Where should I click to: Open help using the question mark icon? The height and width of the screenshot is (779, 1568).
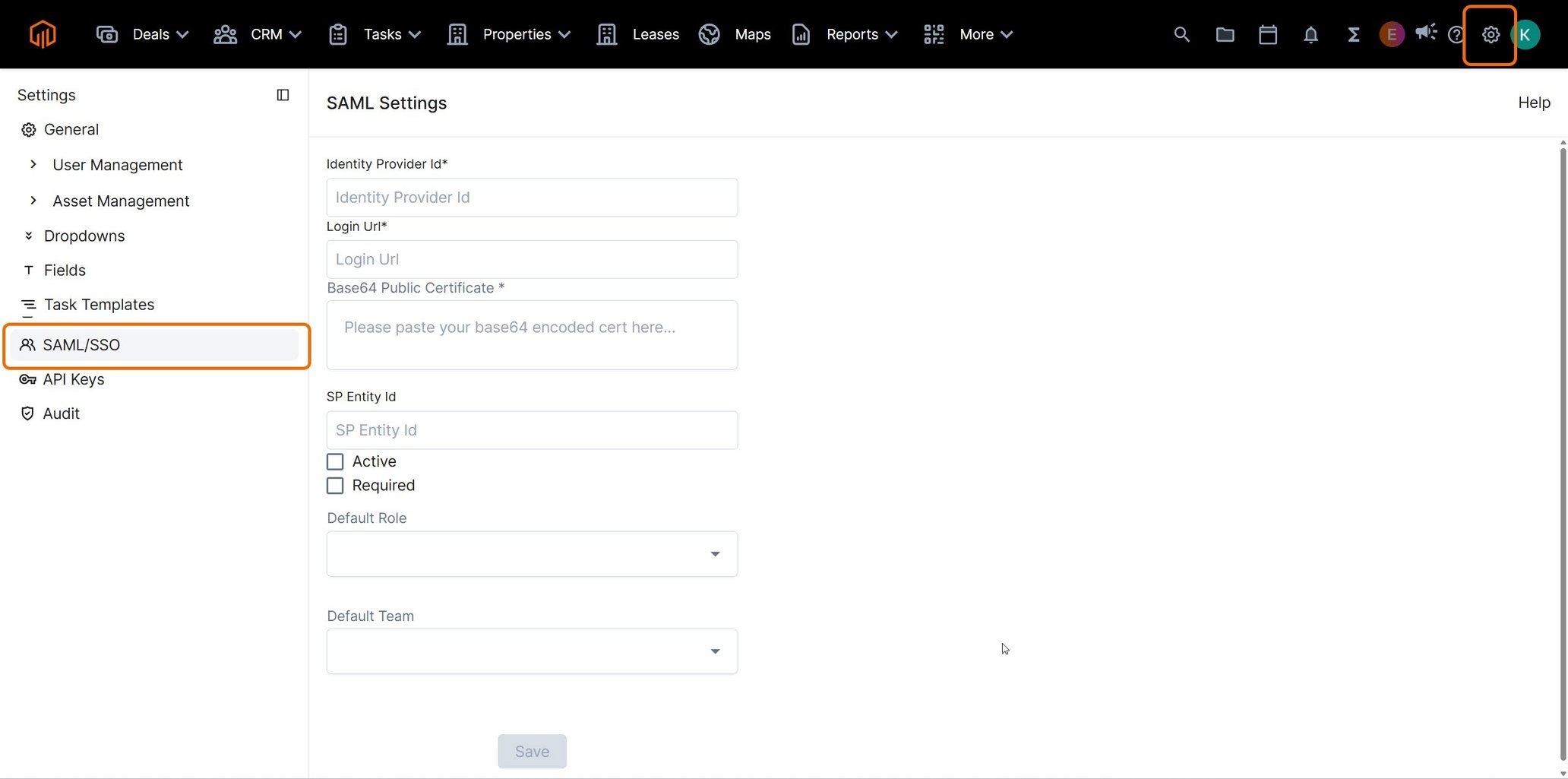[x=1456, y=34]
